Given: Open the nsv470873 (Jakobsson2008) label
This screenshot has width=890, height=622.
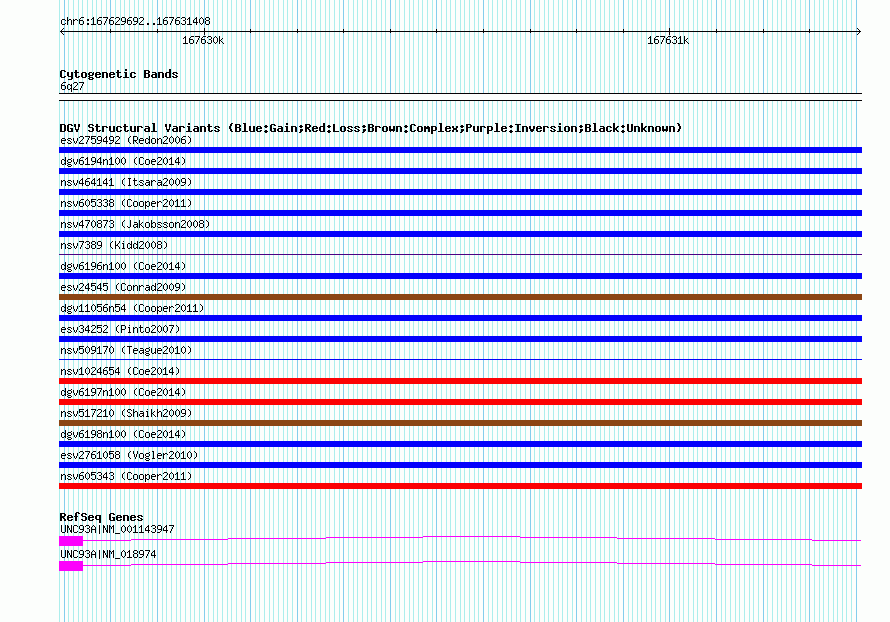Looking at the screenshot, I should coord(135,224).
